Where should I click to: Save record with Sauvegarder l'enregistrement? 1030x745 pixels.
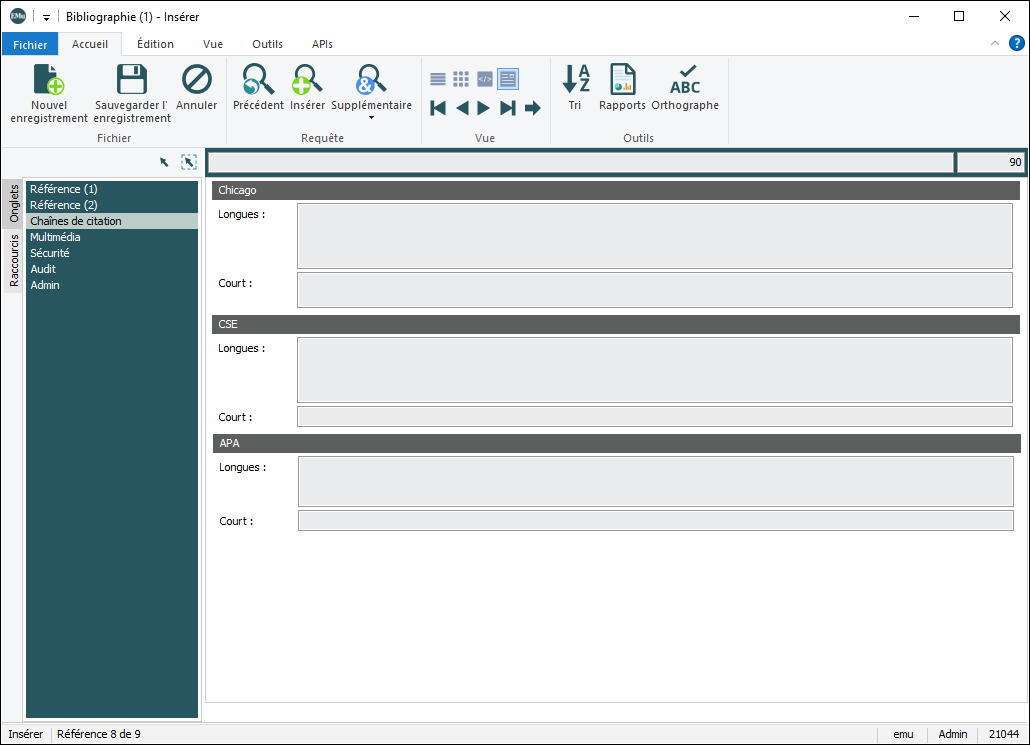tap(132, 80)
